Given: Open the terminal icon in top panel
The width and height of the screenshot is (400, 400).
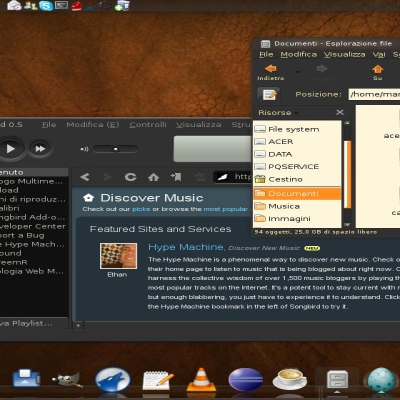Looking at the screenshot, I should click(61, 5).
